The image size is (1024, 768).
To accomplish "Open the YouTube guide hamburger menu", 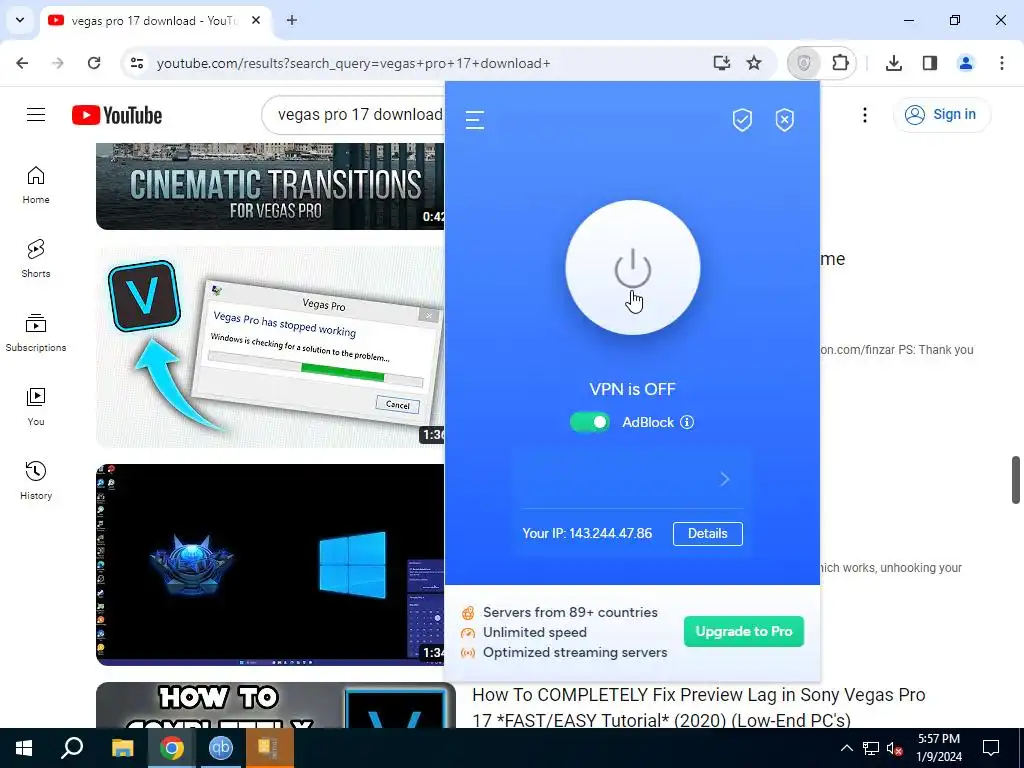I will click(x=36, y=115).
